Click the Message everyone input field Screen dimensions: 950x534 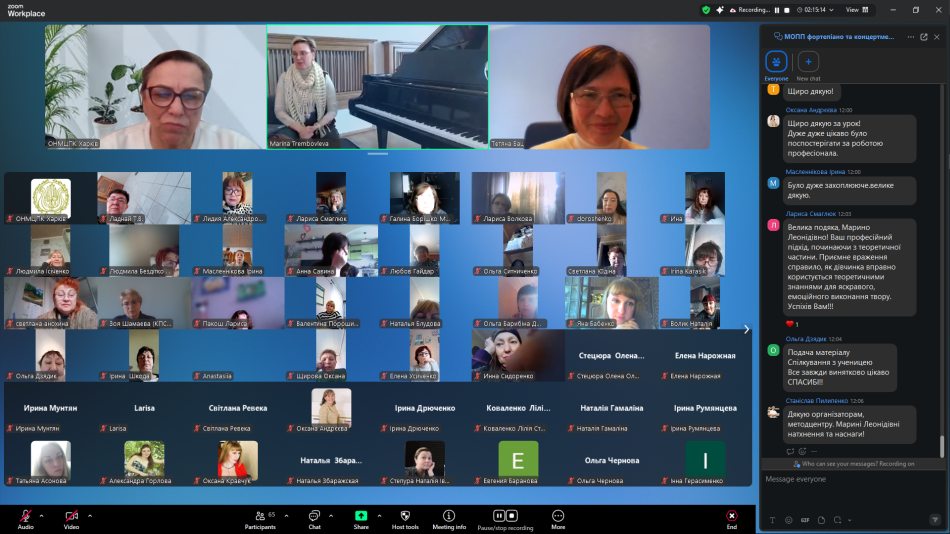[850, 480]
